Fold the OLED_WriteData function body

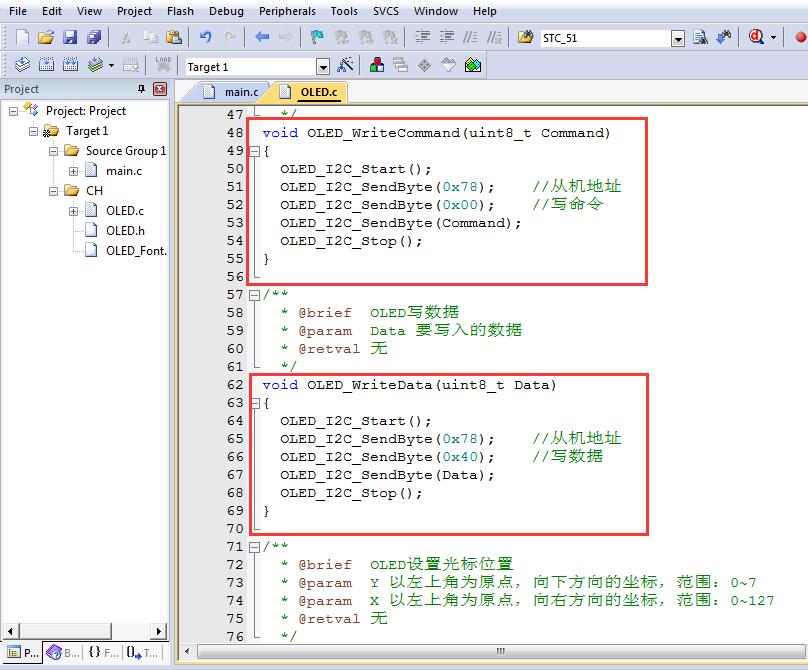254,404
